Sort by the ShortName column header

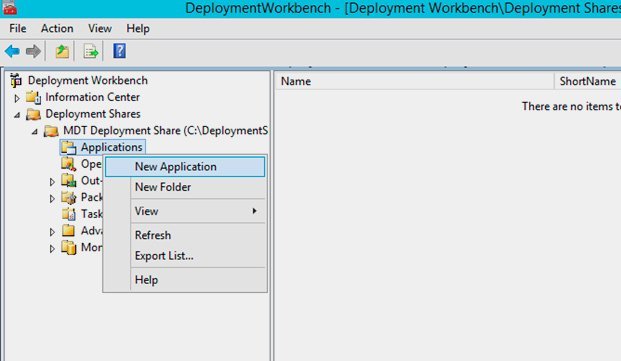click(588, 81)
